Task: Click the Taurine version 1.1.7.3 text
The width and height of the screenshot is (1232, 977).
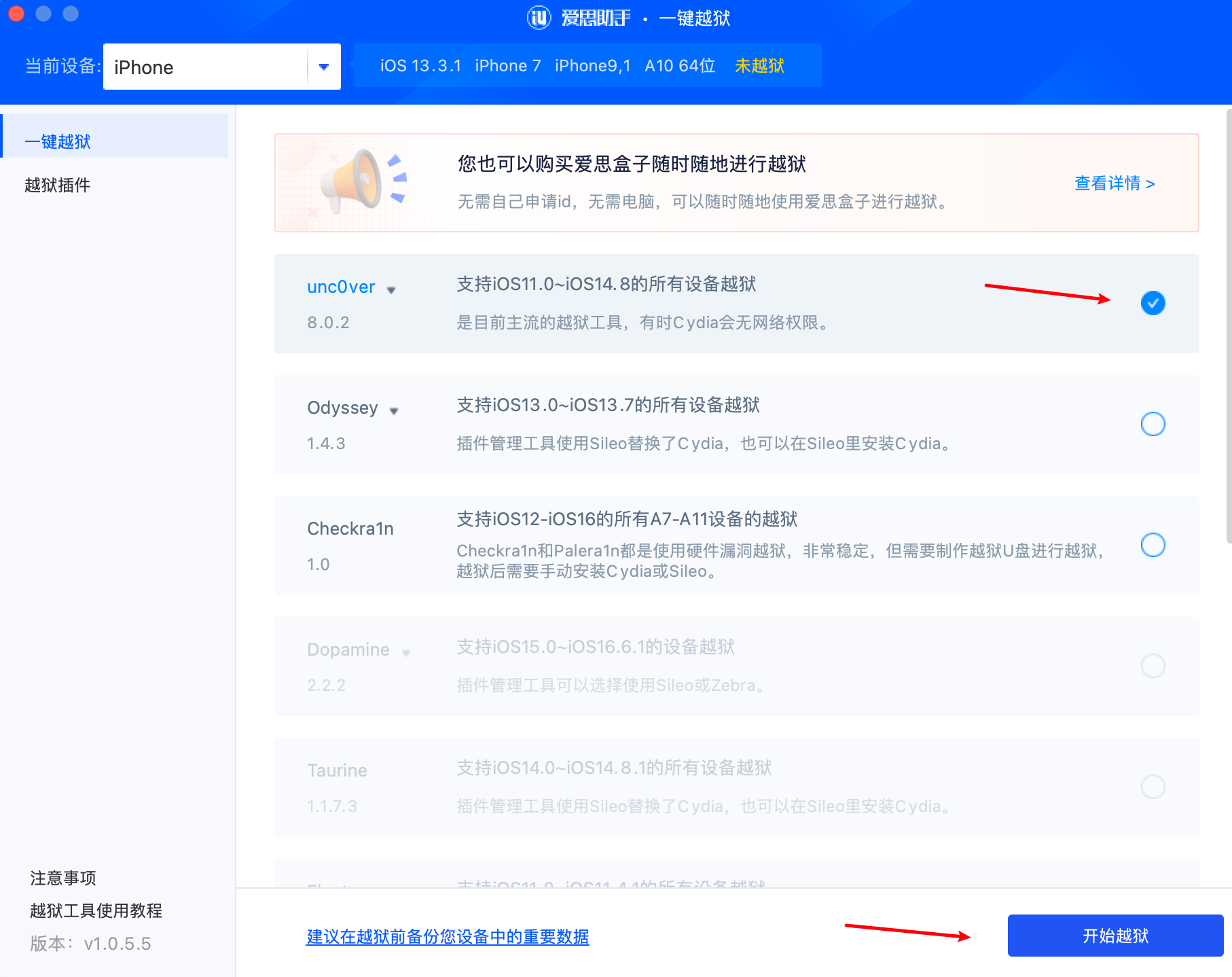Action: (332, 806)
